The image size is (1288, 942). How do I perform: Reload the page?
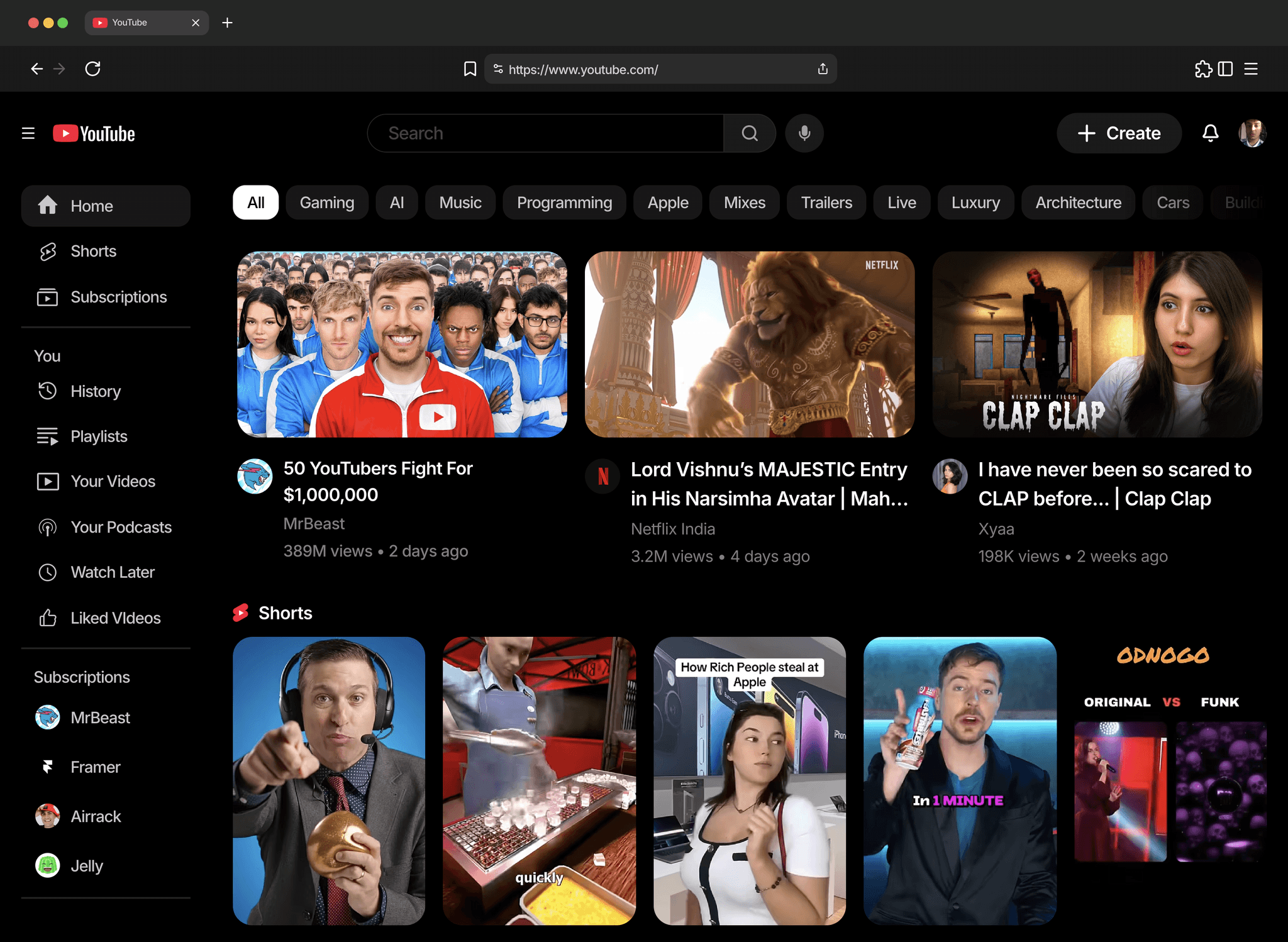pyautogui.click(x=93, y=69)
